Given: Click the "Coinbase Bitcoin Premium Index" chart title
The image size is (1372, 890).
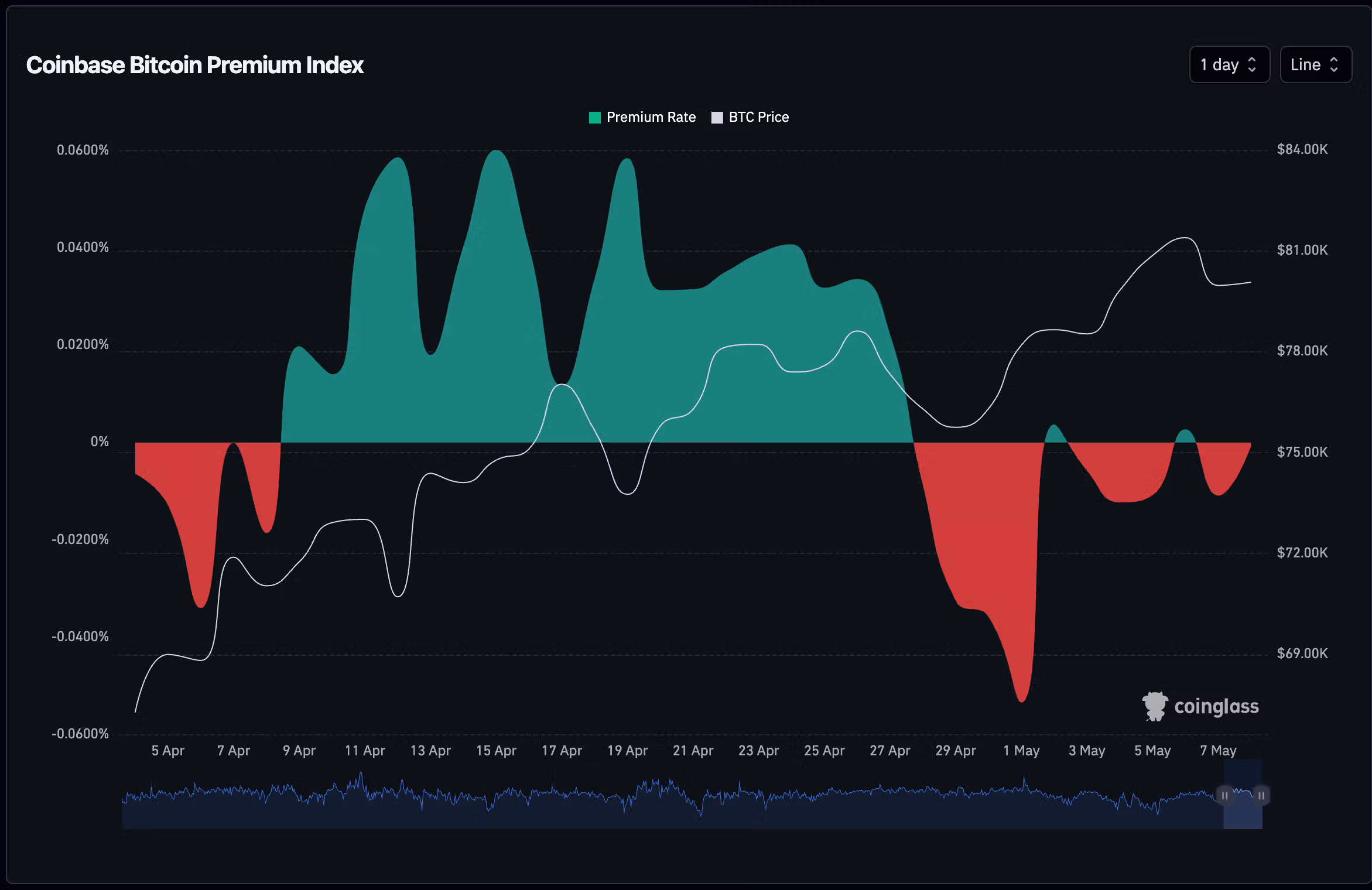Looking at the screenshot, I should click(195, 65).
